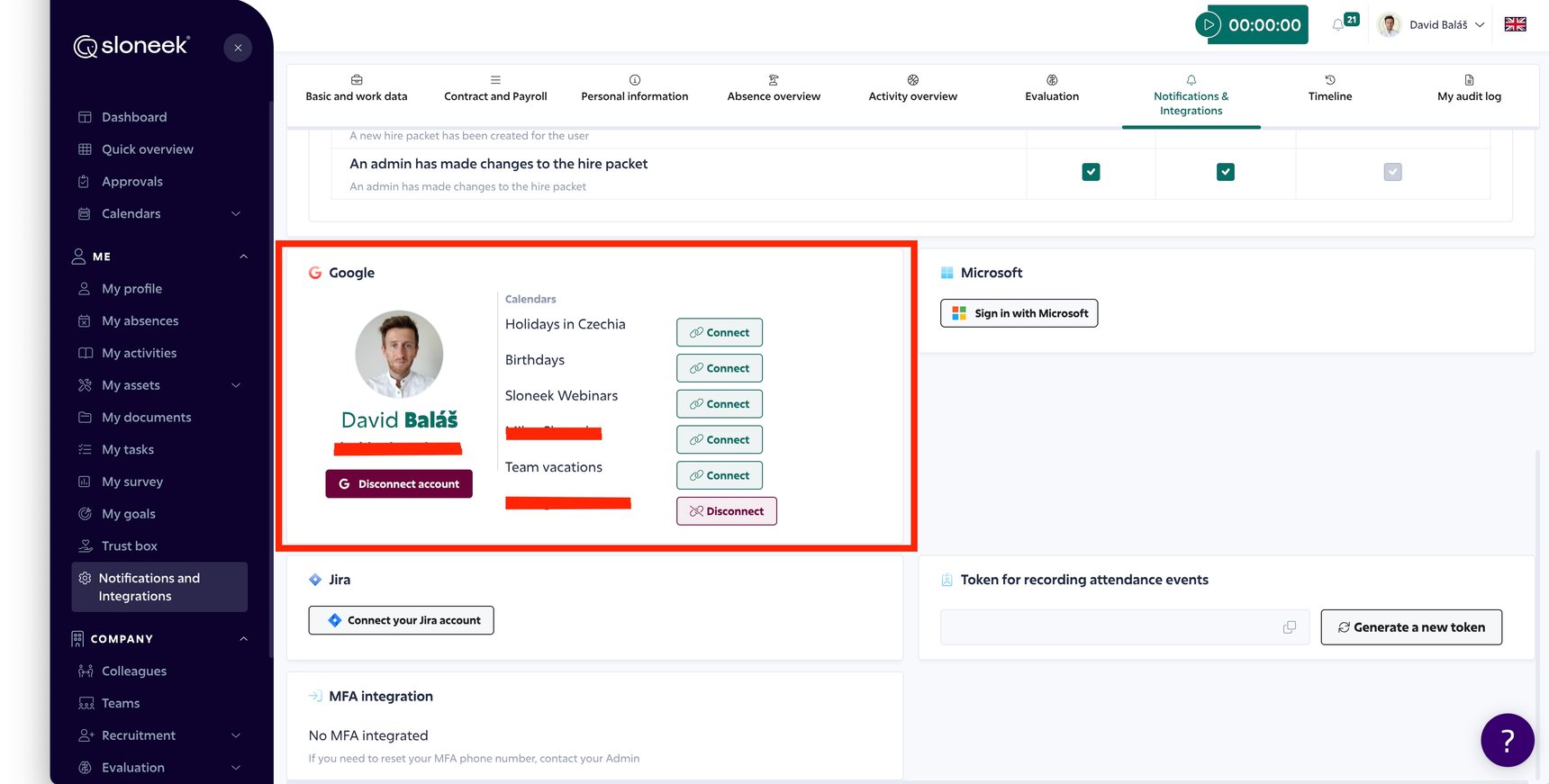Connect the Birthdays calendar
1549x784 pixels.
pyautogui.click(x=720, y=368)
